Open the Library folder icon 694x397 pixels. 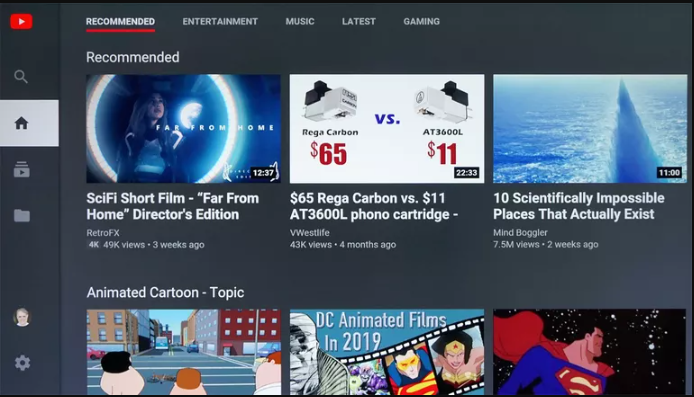22,216
